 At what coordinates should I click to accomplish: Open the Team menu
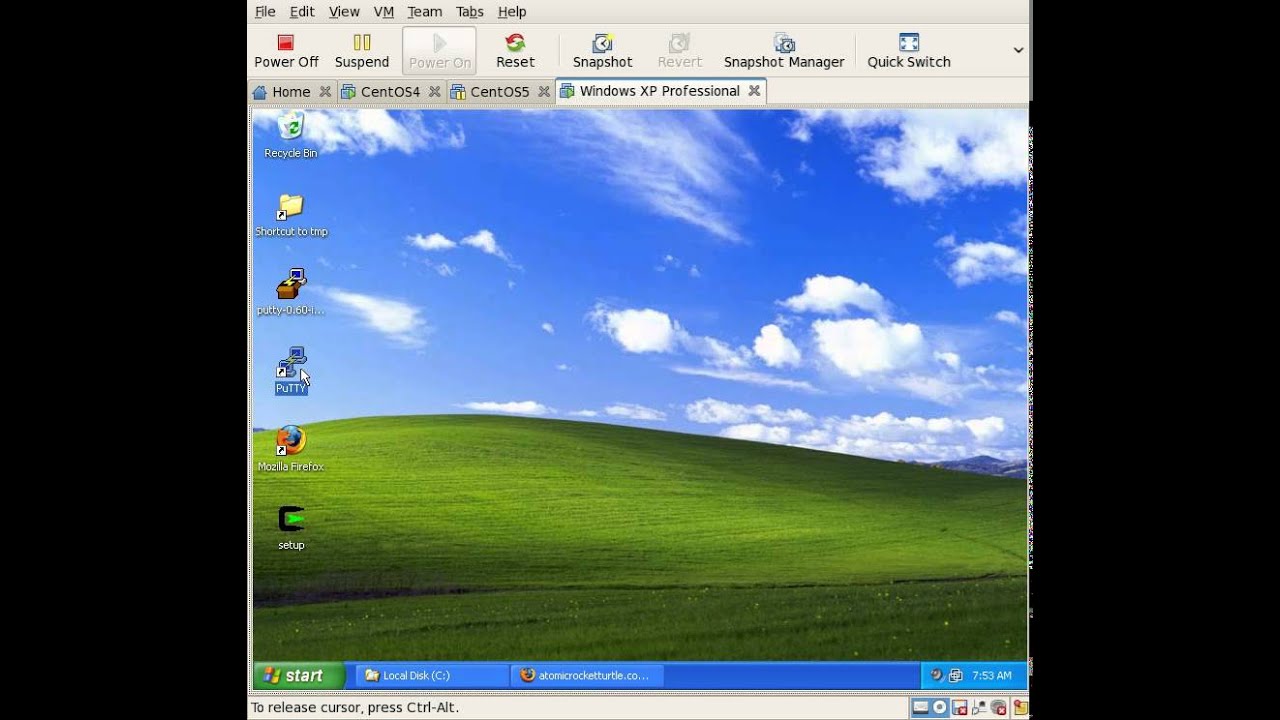pyautogui.click(x=424, y=12)
